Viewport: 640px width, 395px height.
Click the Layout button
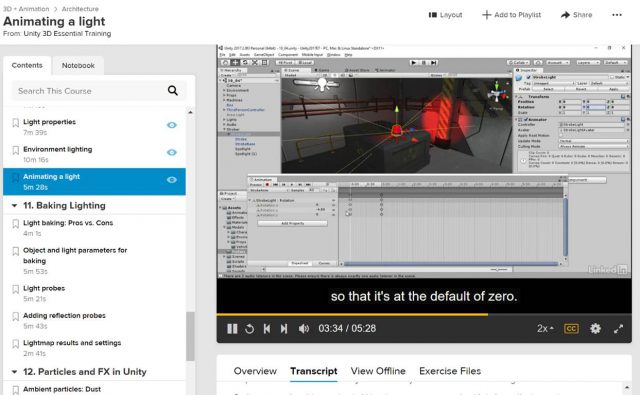tap(445, 15)
